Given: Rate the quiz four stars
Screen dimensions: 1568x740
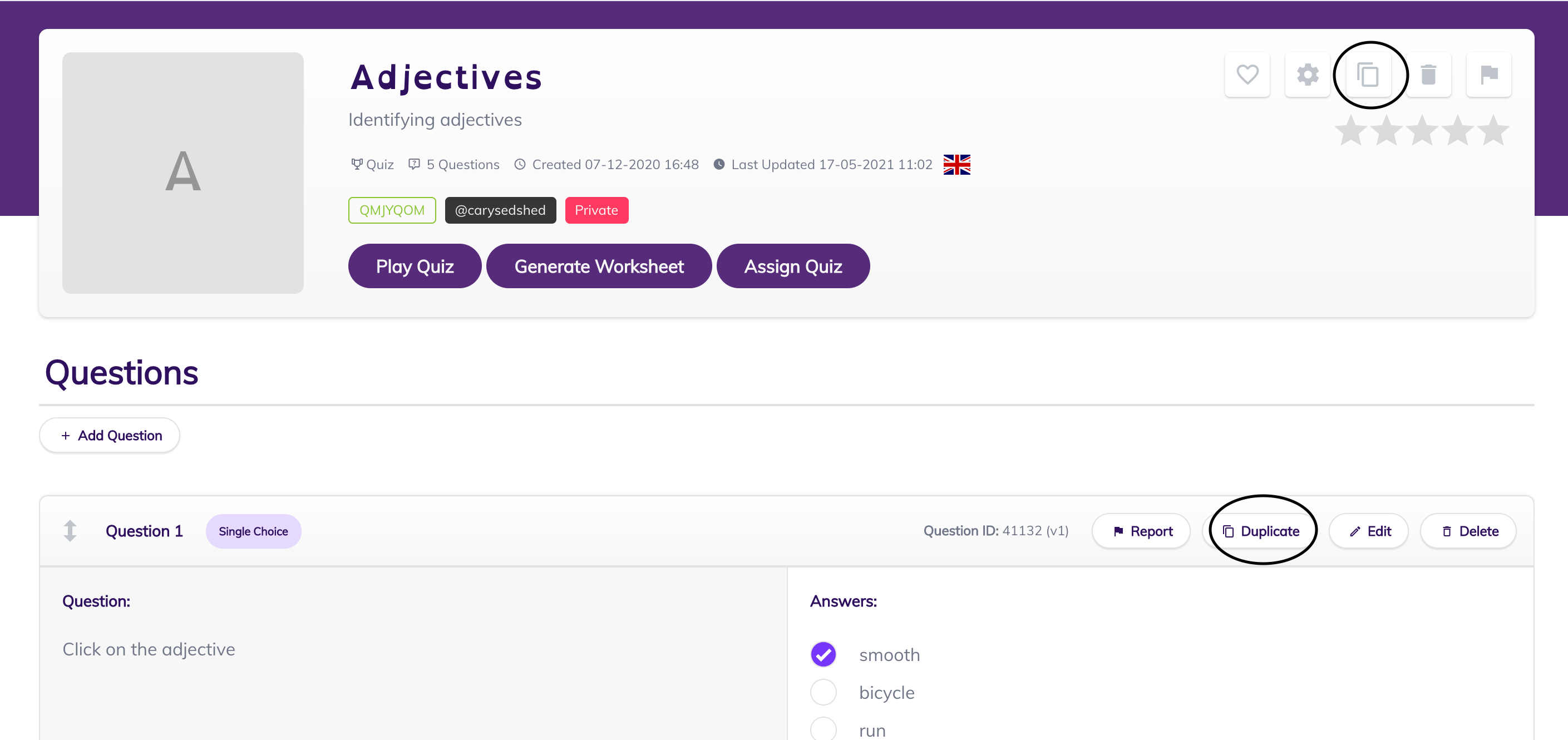Looking at the screenshot, I should pos(1458,130).
